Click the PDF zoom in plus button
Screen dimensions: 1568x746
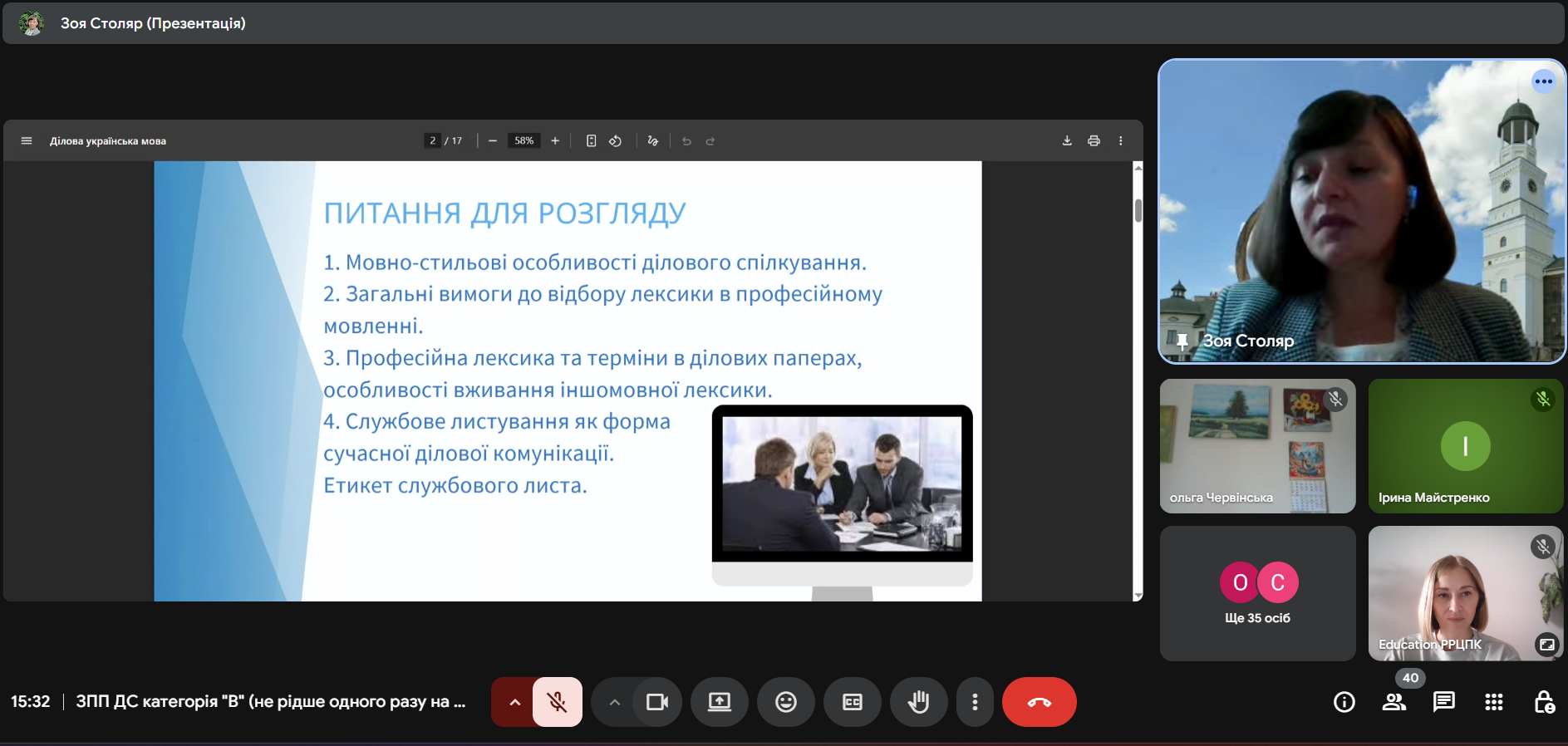coord(555,141)
